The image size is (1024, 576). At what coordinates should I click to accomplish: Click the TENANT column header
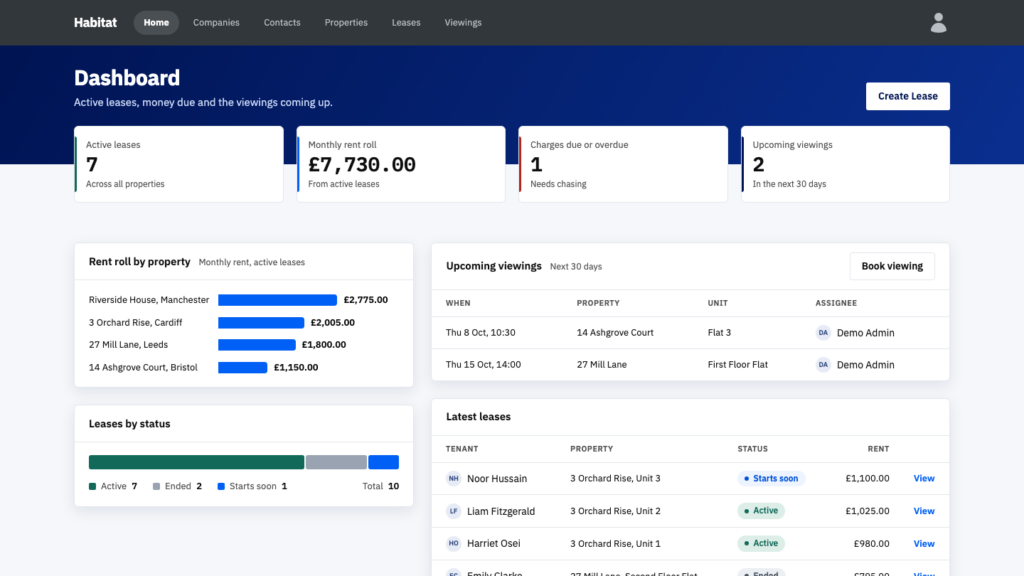462,449
